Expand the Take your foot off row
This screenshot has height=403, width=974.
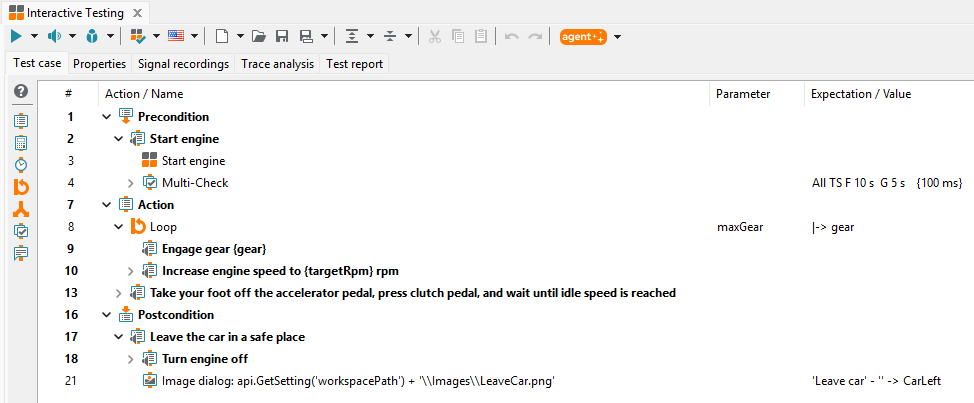(119, 293)
